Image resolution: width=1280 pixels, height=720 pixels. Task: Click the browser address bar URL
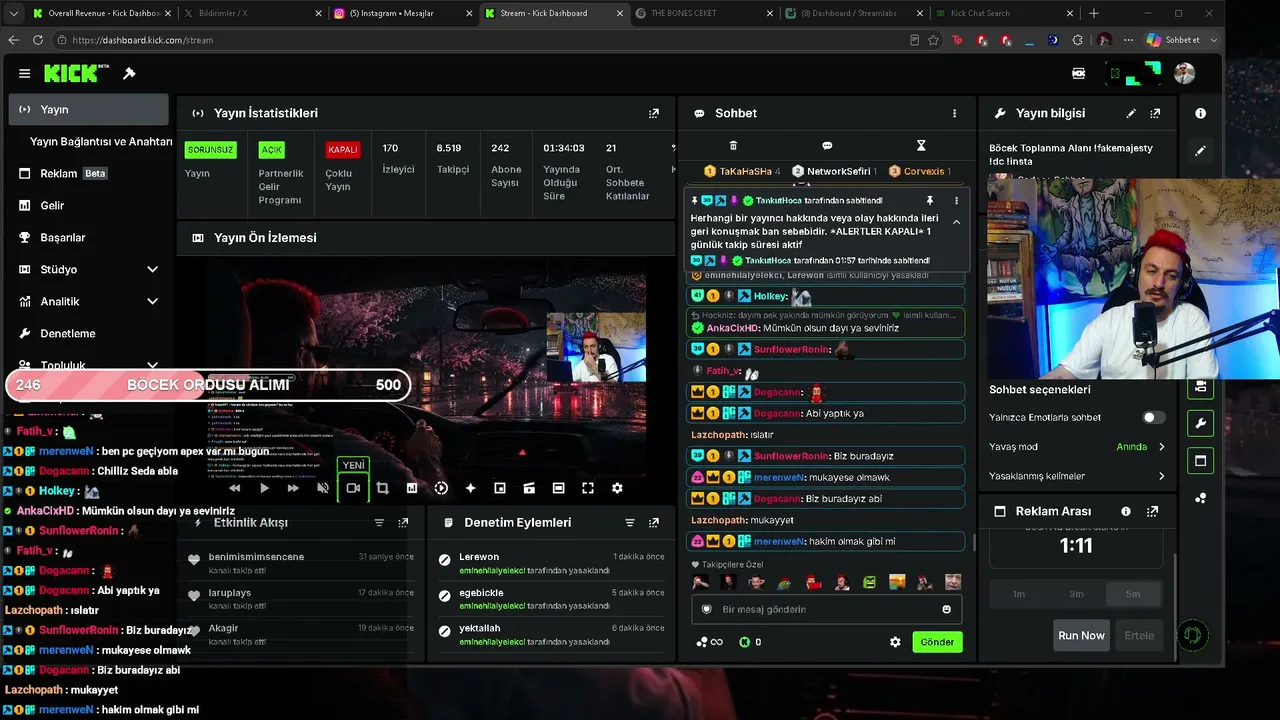click(143, 40)
